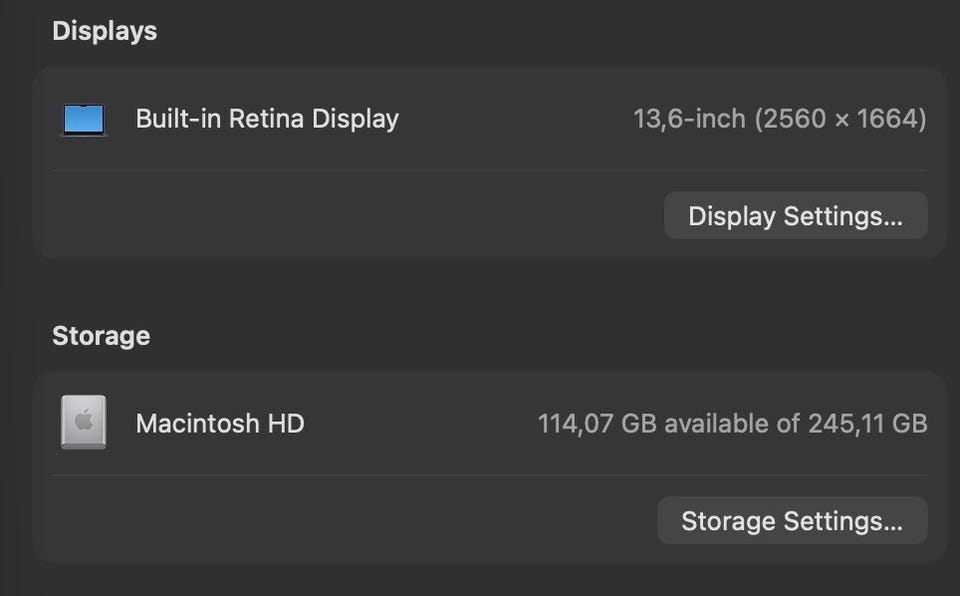The height and width of the screenshot is (596, 960).
Task: Click the 13,6-inch display size text
Action: pyautogui.click(x=689, y=119)
